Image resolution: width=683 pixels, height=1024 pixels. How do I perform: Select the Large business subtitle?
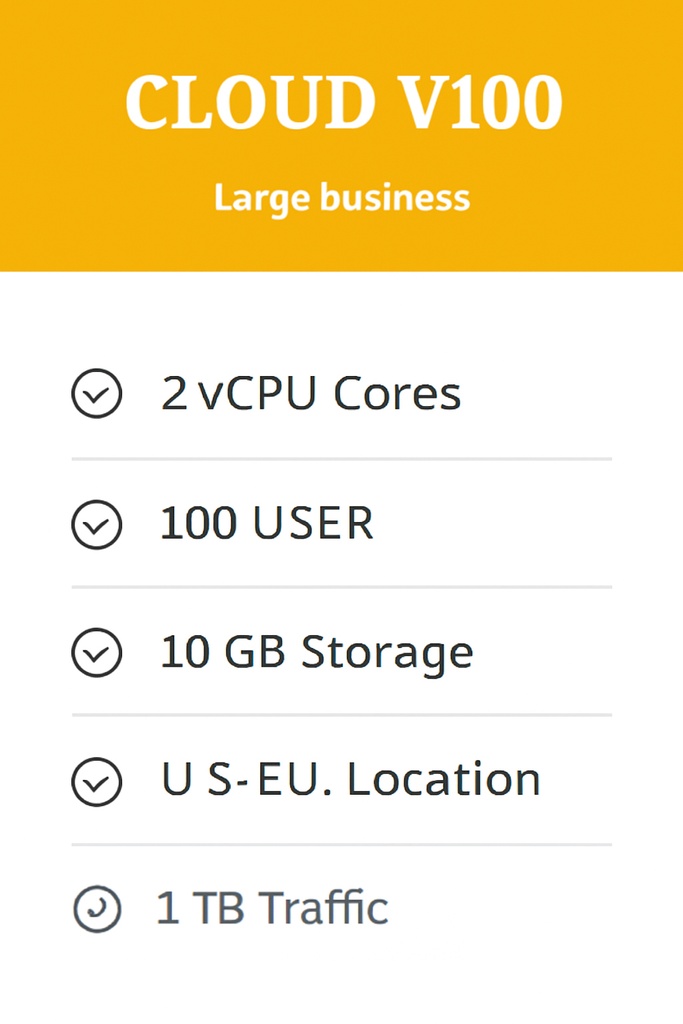[x=341, y=197]
